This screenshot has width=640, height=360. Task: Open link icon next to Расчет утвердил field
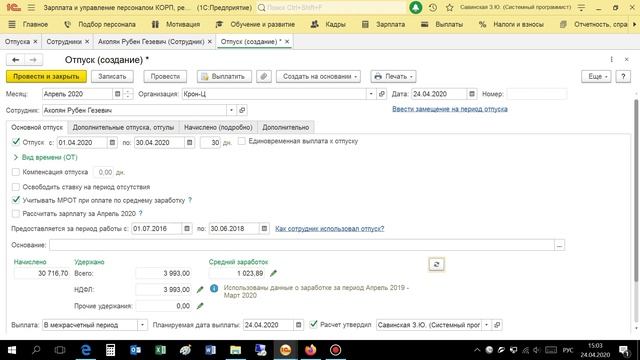click(x=497, y=325)
